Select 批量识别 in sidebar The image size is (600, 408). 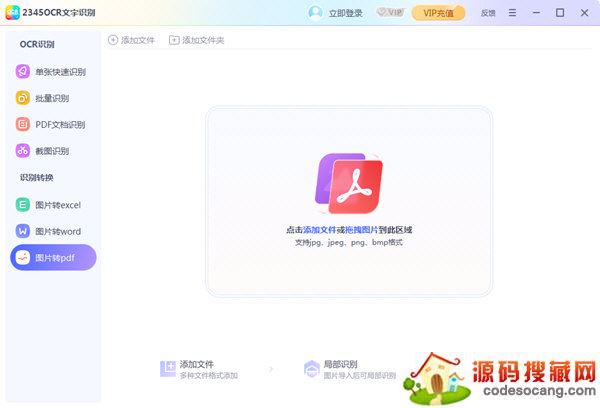coord(53,98)
